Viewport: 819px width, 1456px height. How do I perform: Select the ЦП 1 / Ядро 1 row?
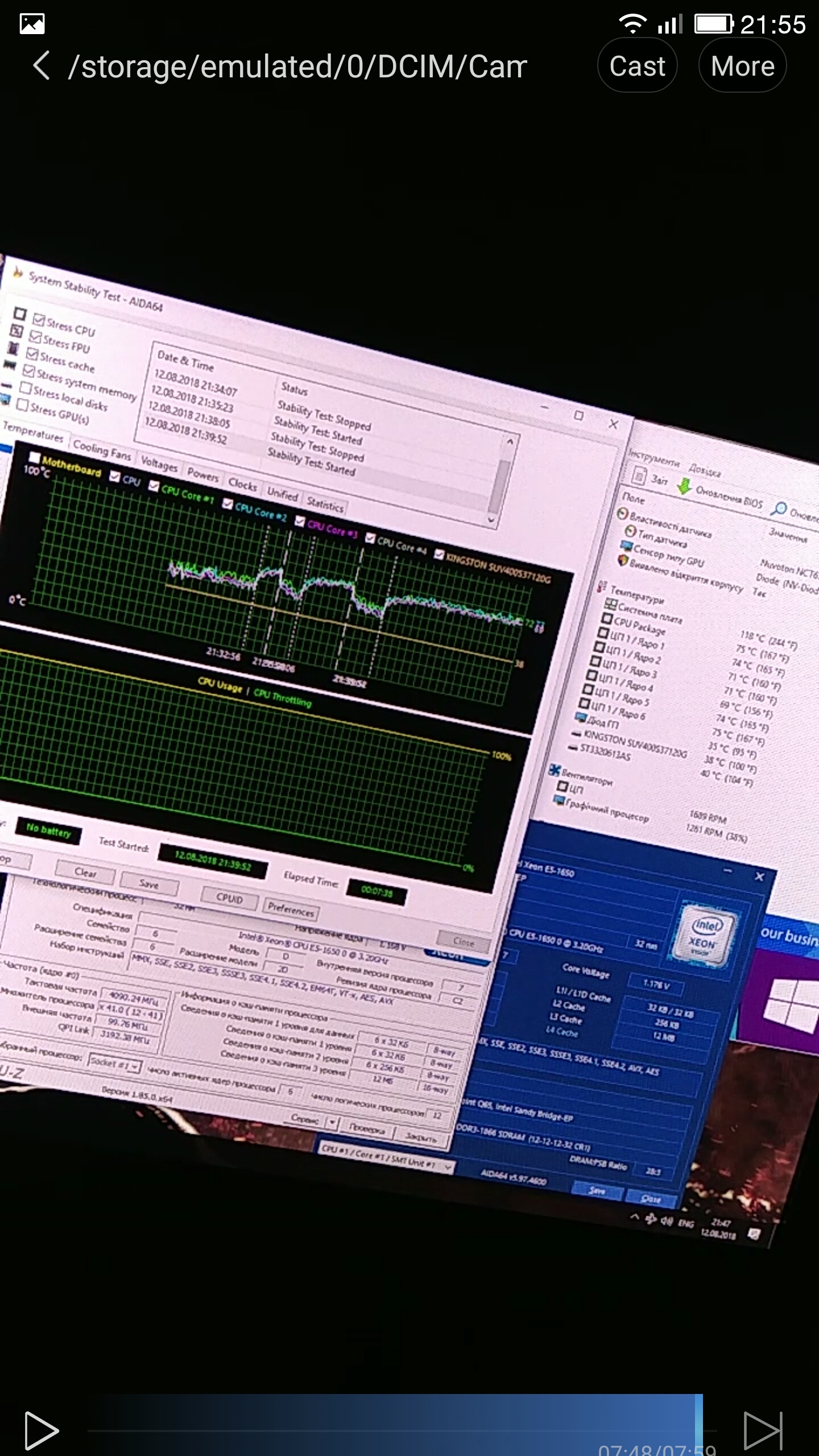click(x=630, y=639)
